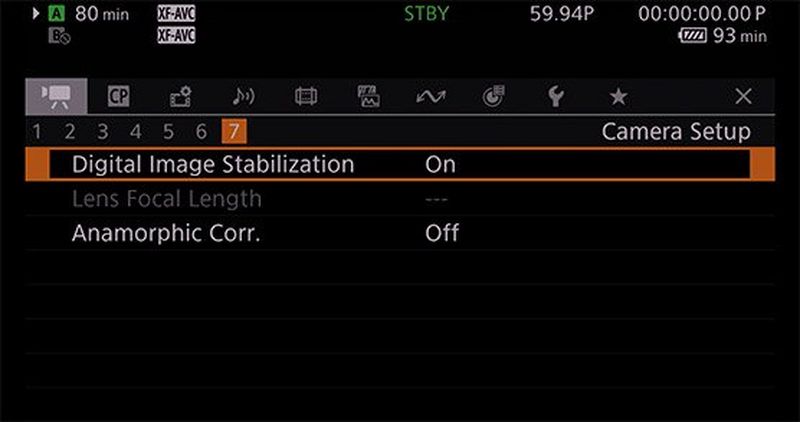
Task: Open the Recording/Media Setup tab icon
Action: [180, 96]
